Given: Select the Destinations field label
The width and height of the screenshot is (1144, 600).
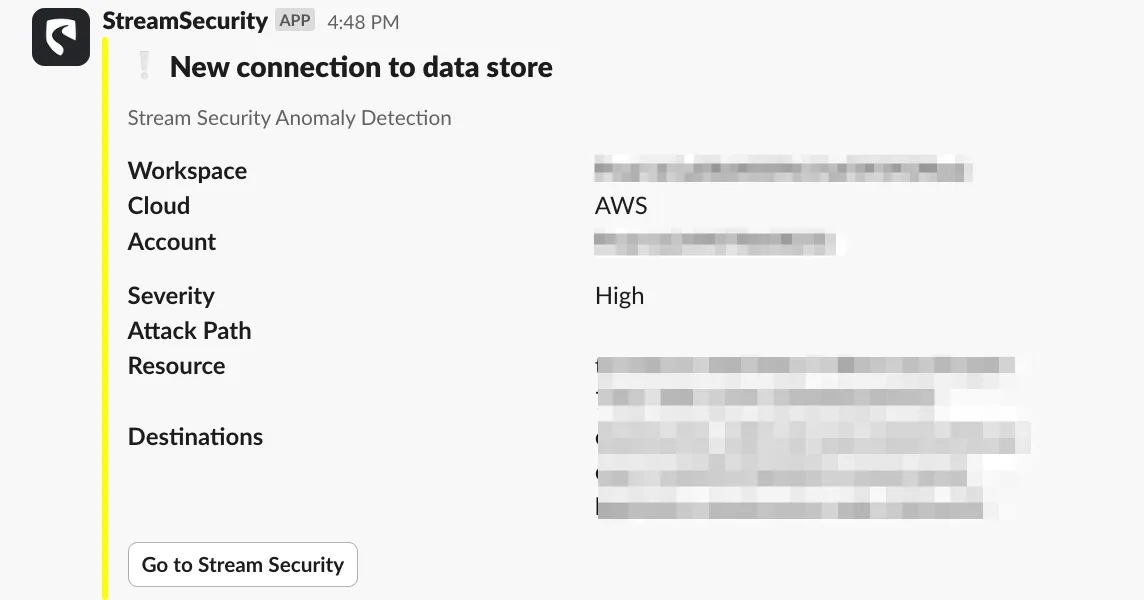Looking at the screenshot, I should (196, 436).
